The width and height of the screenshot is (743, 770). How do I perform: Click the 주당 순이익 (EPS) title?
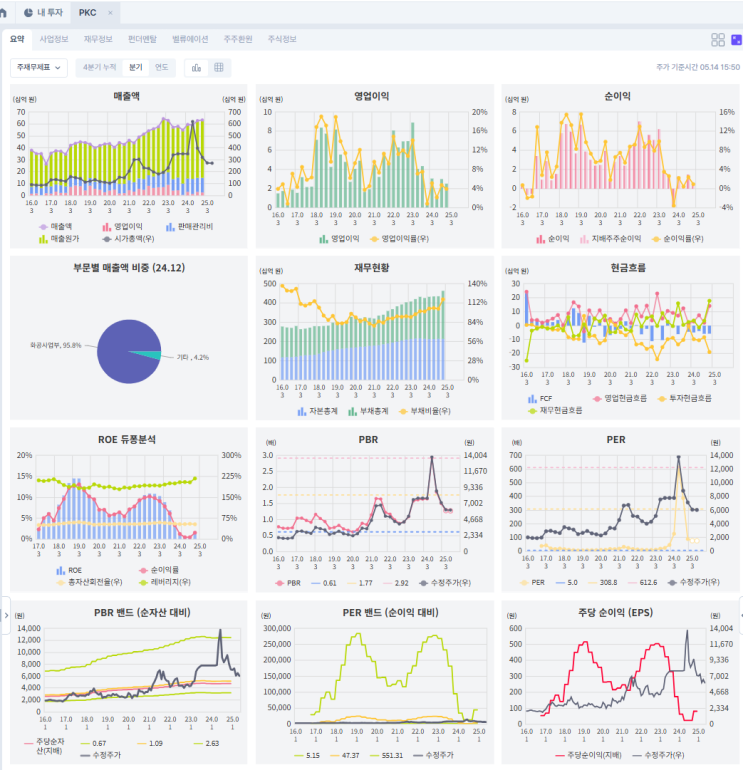tap(615, 612)
